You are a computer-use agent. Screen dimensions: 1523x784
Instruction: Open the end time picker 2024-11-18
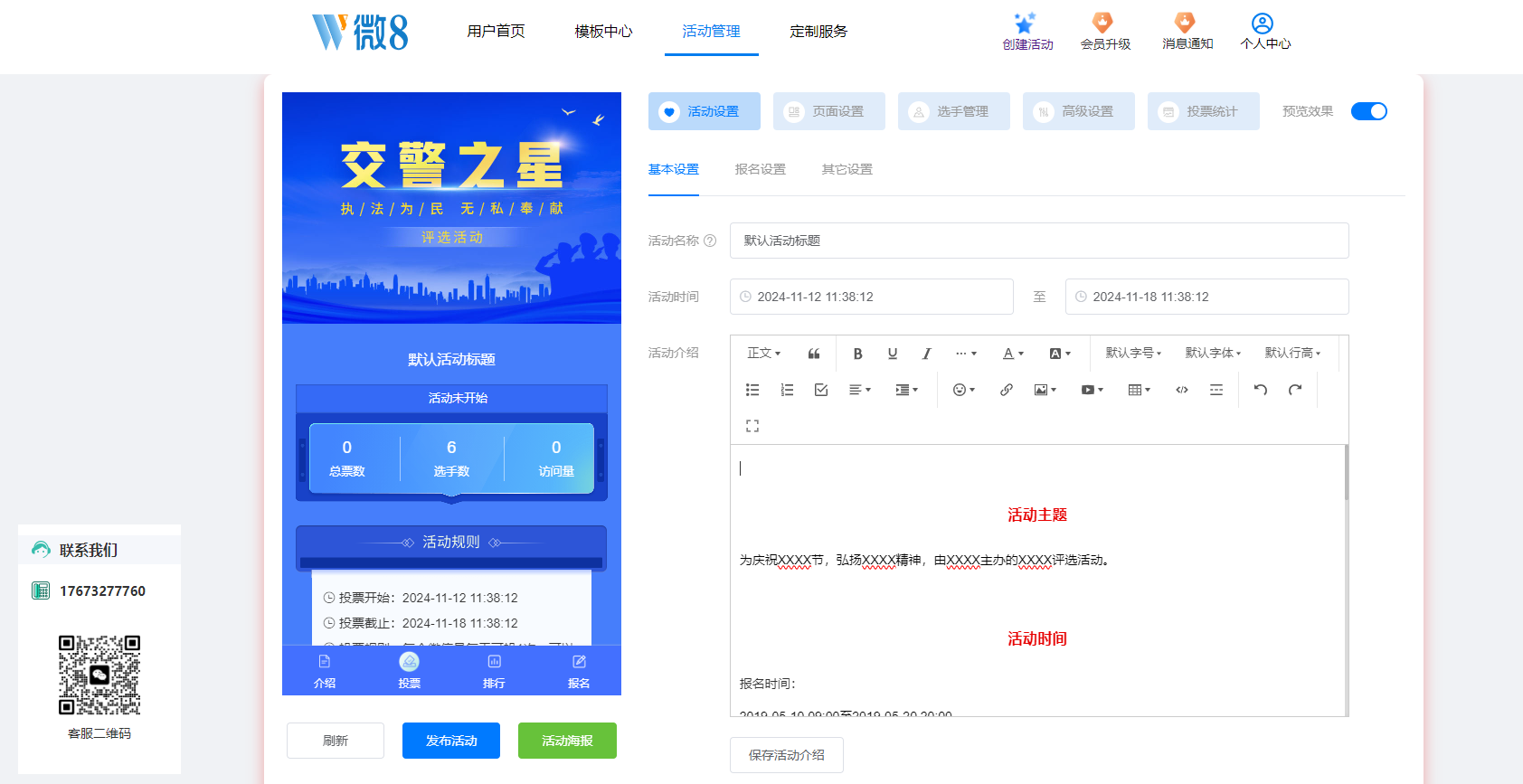coord(1207,297)
